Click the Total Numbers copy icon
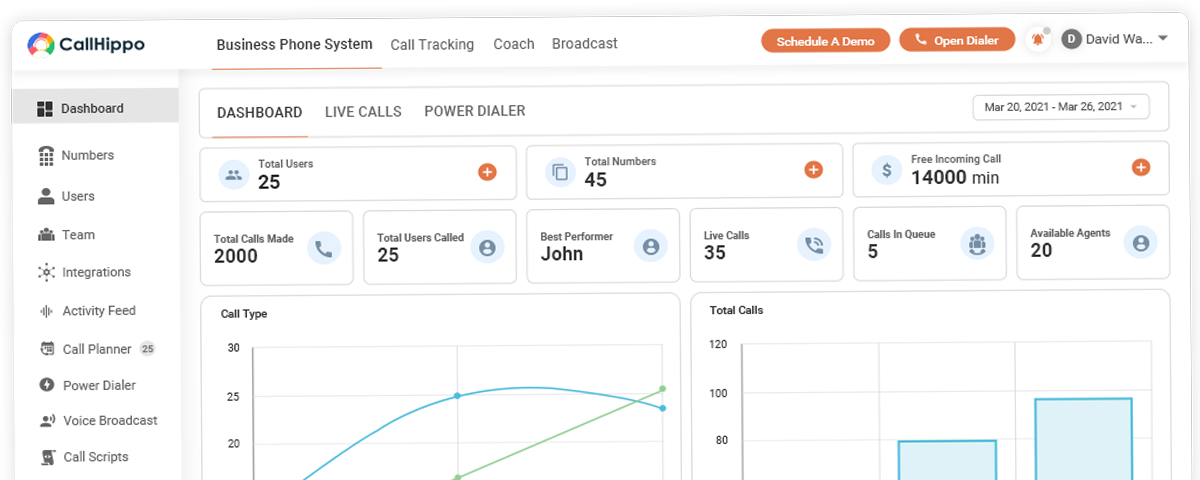1200x480 pixels. tap(561, 172)
